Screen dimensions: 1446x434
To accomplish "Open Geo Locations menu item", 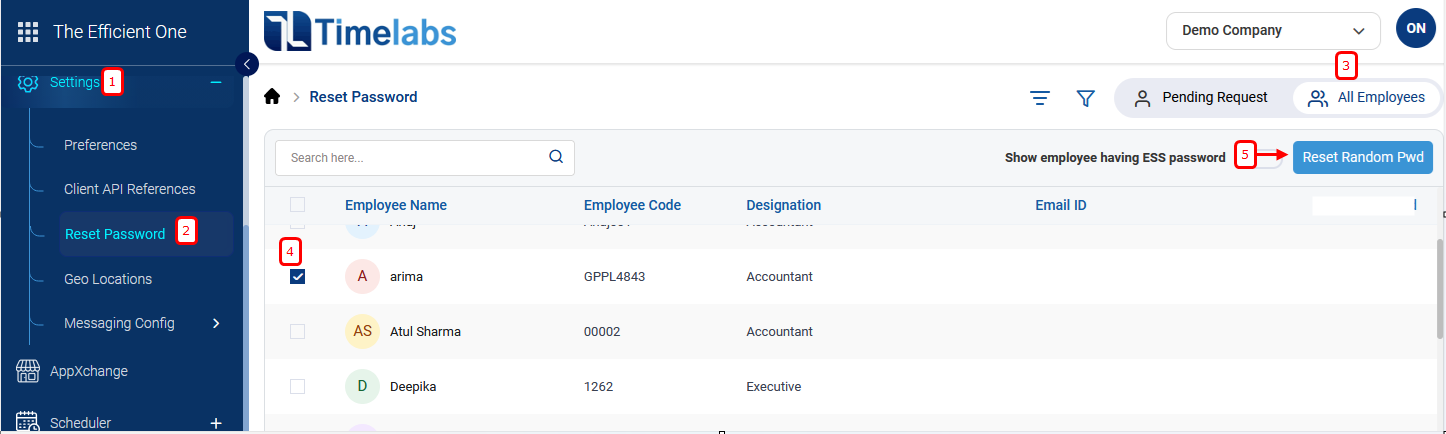I will pyautogui.click(x=108, y=279).
